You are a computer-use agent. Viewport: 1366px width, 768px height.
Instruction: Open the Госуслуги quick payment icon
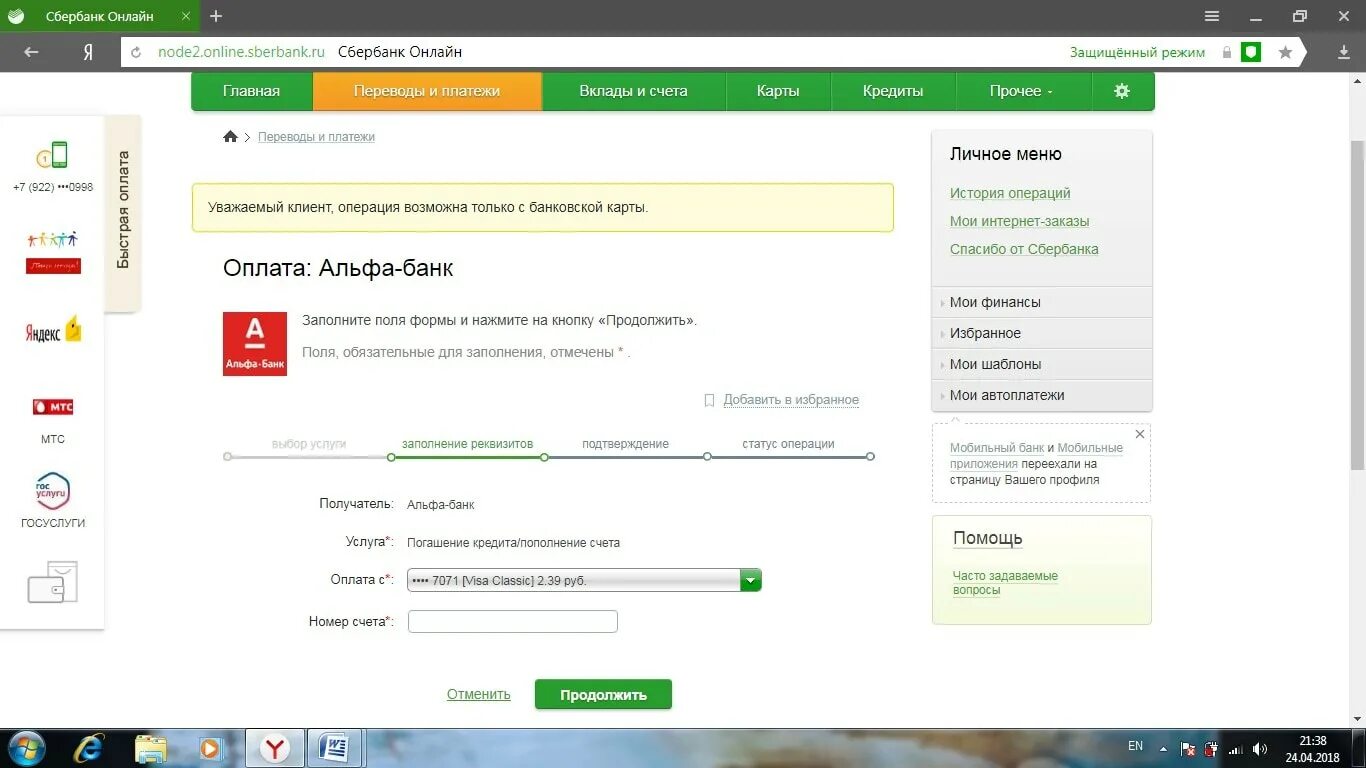(52, 491)
